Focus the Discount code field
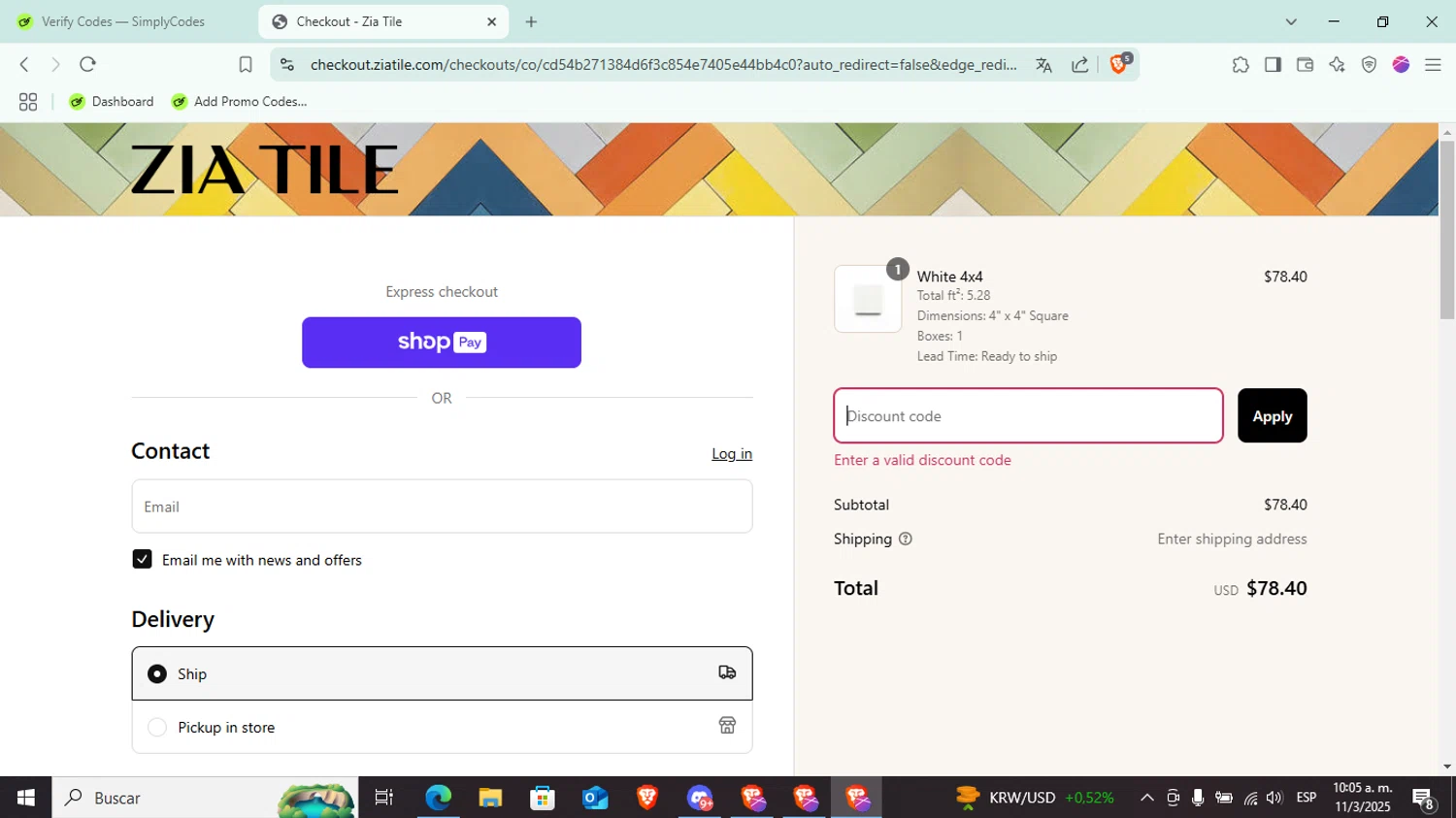 1028,415
